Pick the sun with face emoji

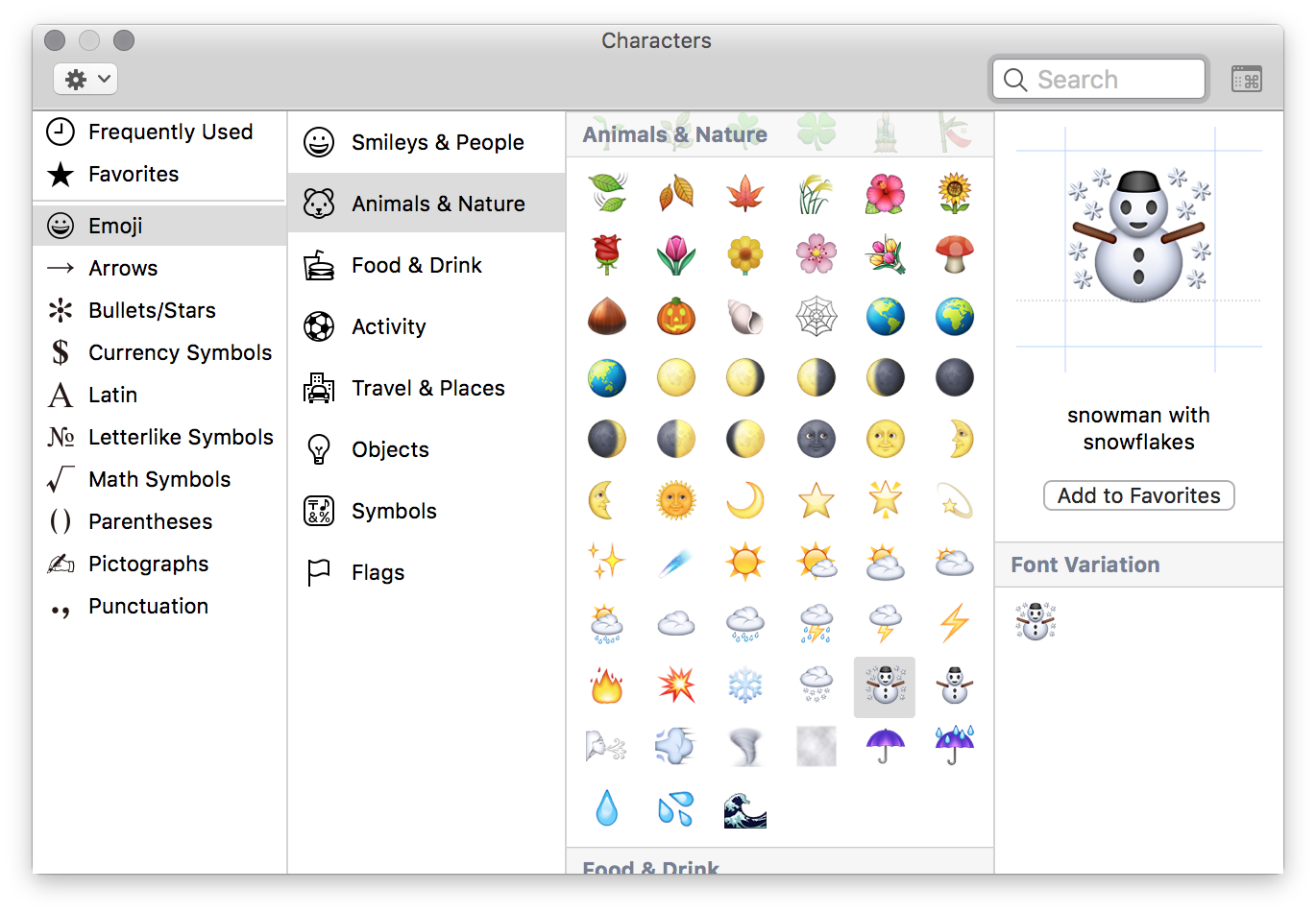676,500
